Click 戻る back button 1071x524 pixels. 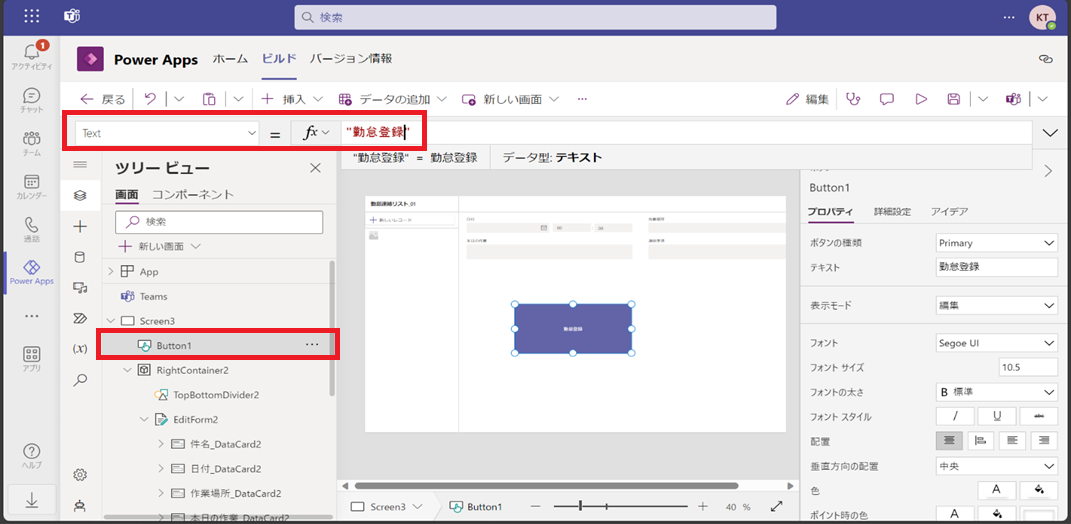[103, 99]
